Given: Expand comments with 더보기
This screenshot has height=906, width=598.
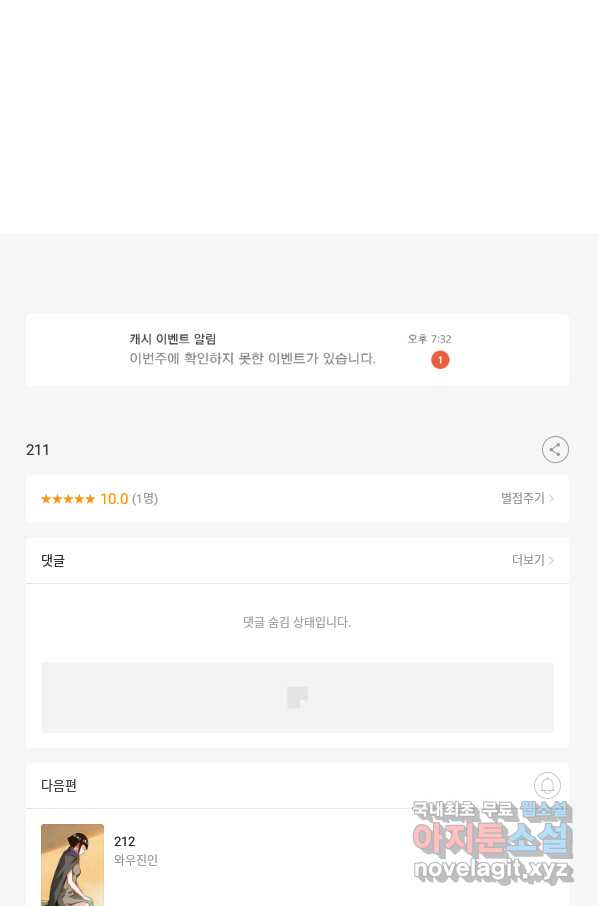Looking at the screenshot, I should [x=528, y=560].
